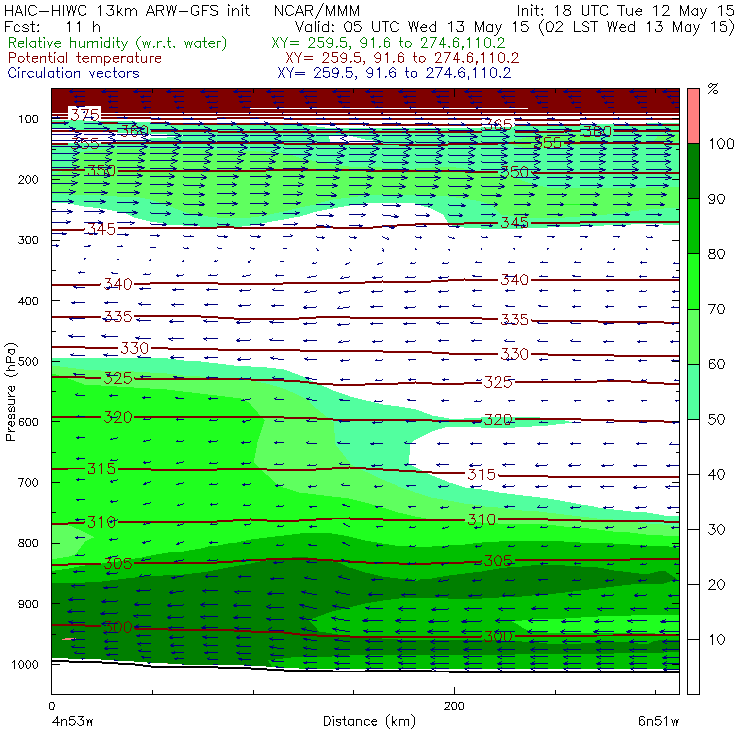Viewport: 740px width, 740px height.
Task: Click the '700' pressure axis tick label
Action: 28,482
